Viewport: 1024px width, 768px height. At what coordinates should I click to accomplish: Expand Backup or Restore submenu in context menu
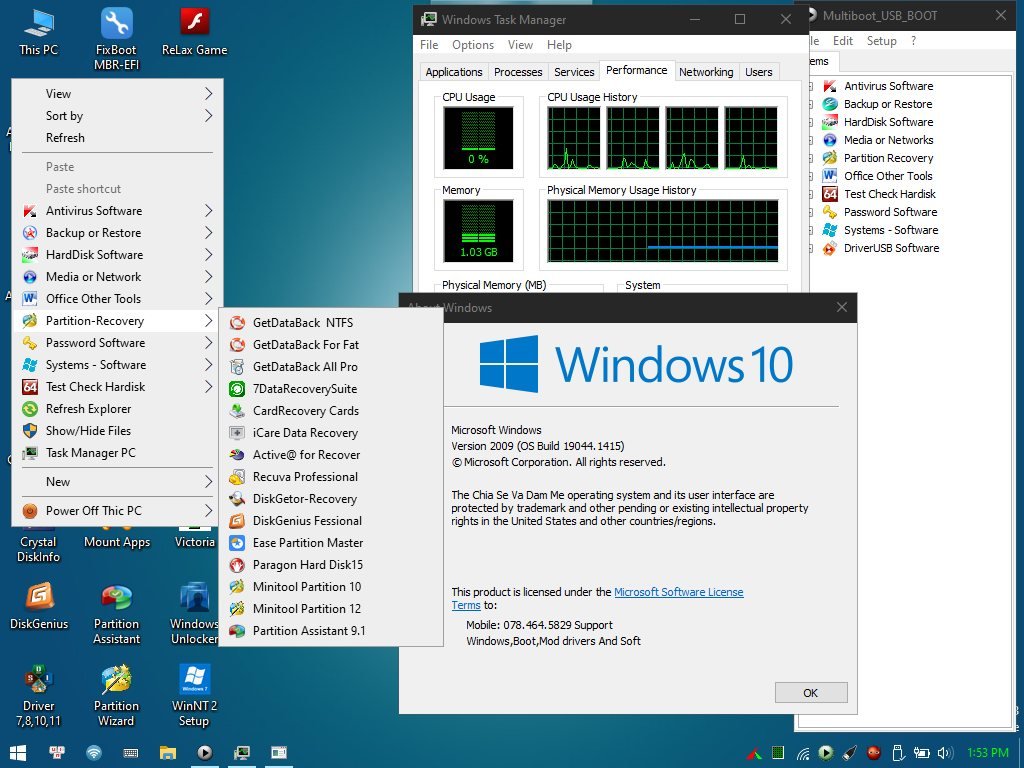118,233
